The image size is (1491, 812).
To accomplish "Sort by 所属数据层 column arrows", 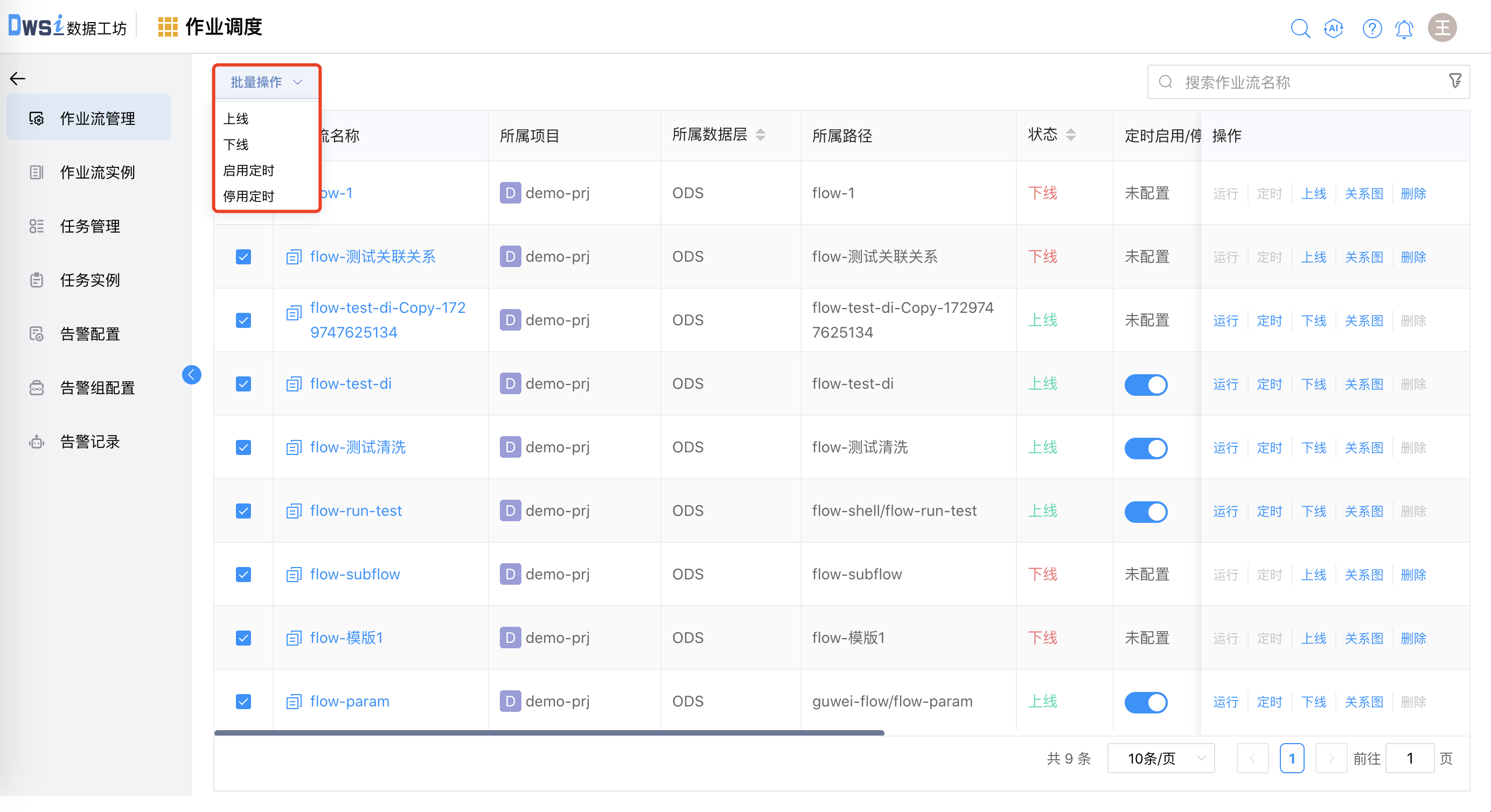I will 761,135.
